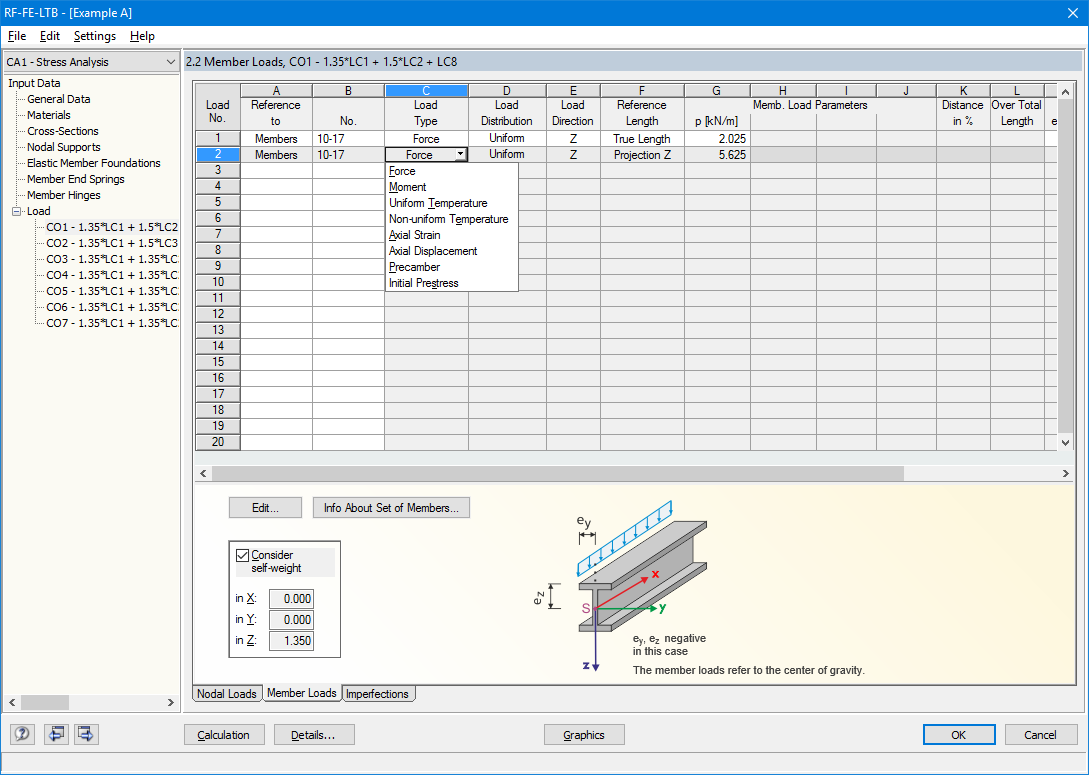
Task: Click table horizontal scroll right arrow
Action: click(1065, 473)
